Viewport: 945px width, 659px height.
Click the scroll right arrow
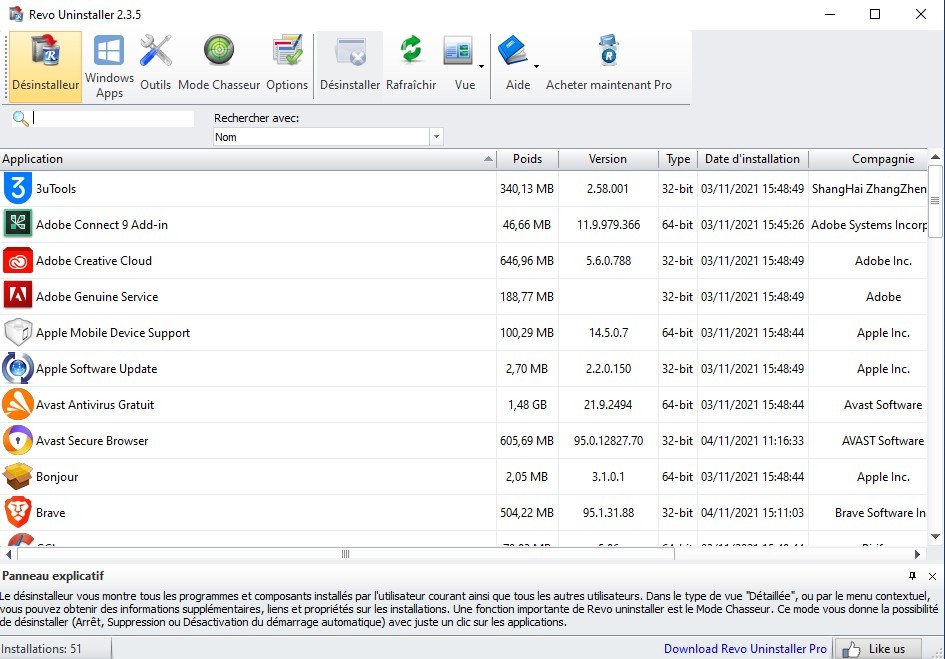(x=917, y=554)
